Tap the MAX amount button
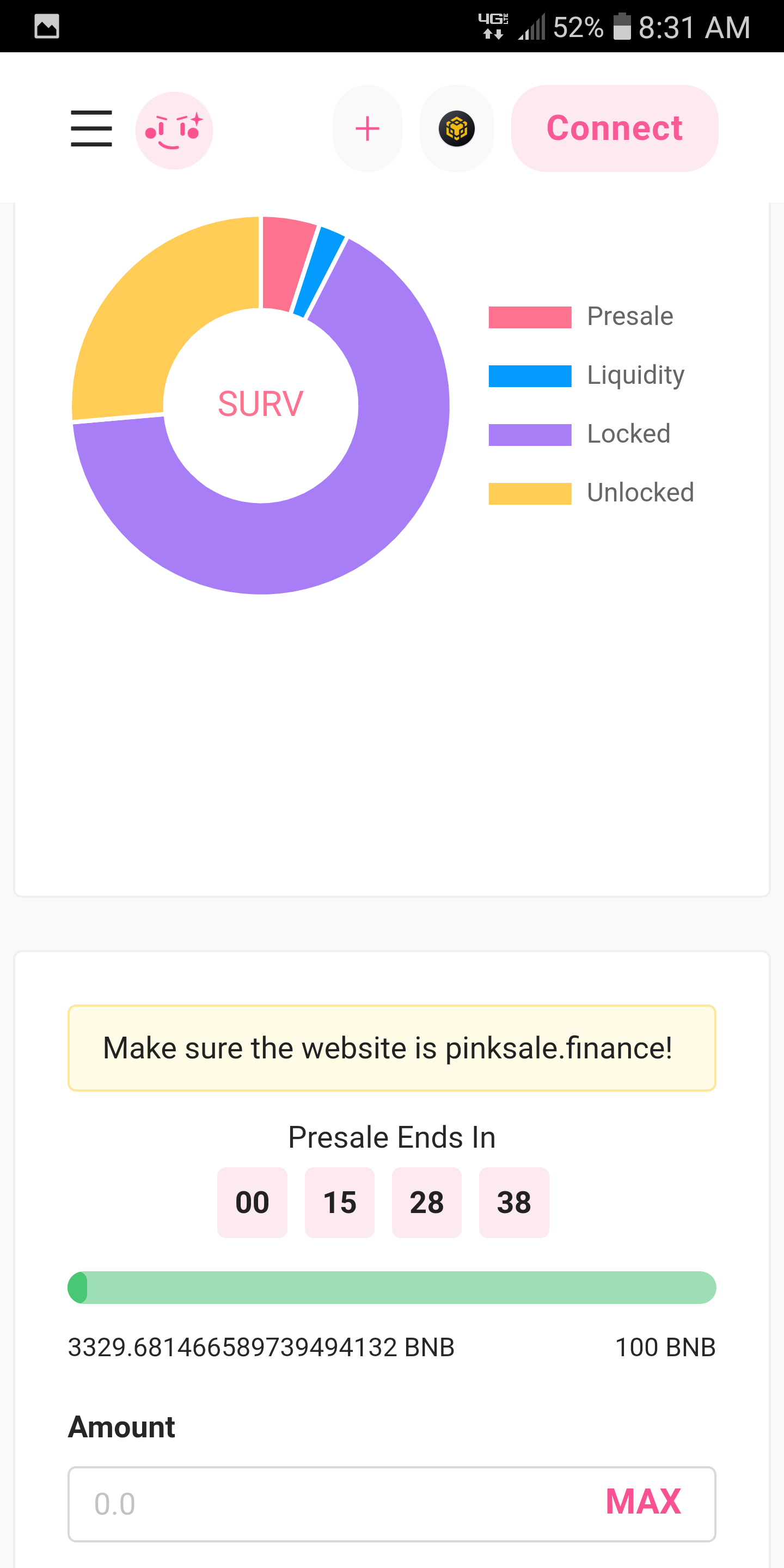This screenshot has width=784, height=1568. [x=643, y=1502]
